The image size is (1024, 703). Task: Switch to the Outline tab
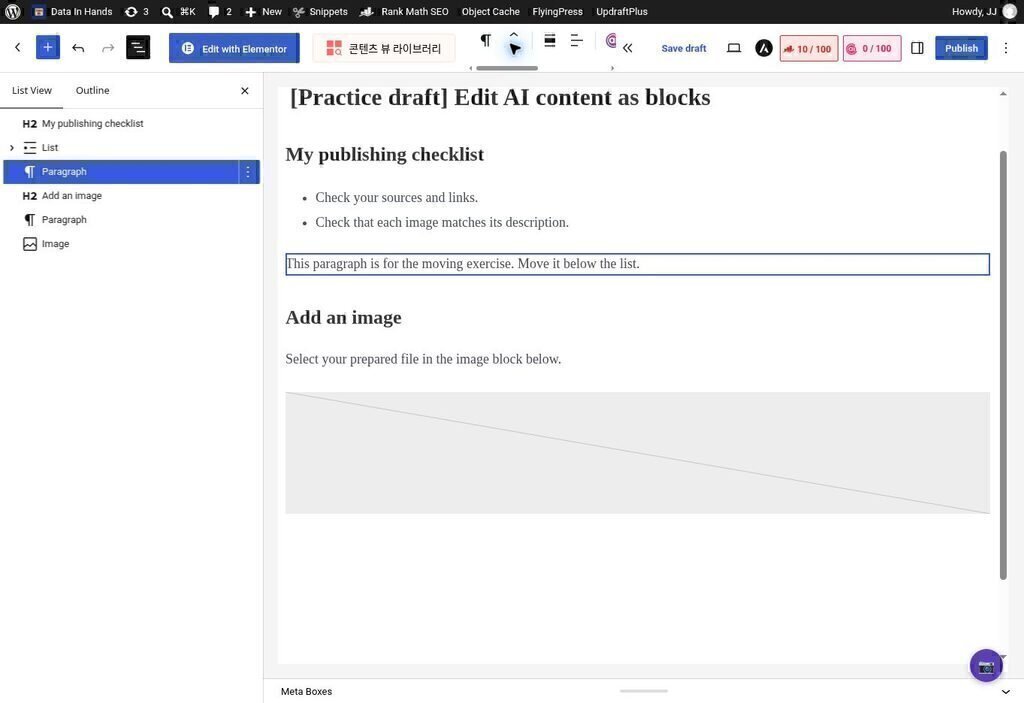tap(93, 90)
